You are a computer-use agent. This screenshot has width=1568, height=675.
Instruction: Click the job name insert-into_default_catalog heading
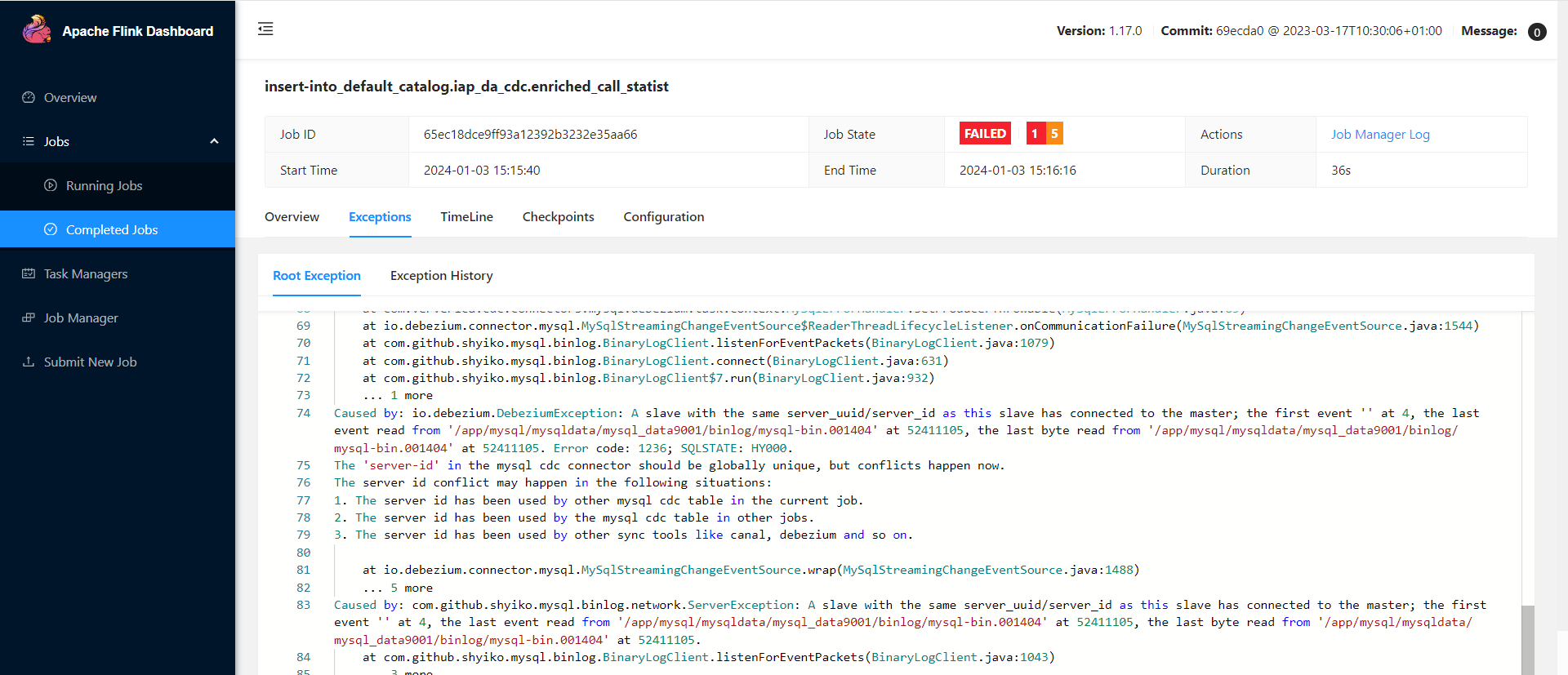[466, 86]
